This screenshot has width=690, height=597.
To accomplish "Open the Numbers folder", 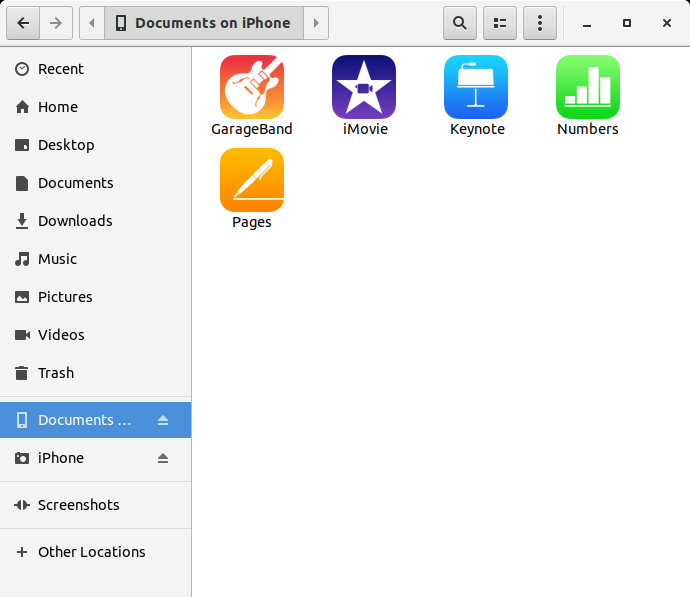I will click(x=588, y=87).
